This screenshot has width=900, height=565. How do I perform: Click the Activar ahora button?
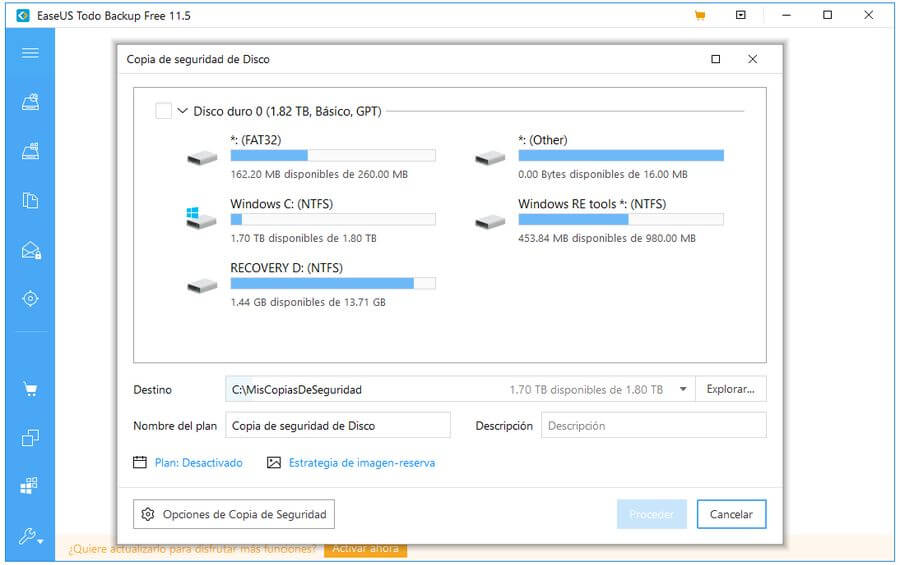tap(366, 549)
